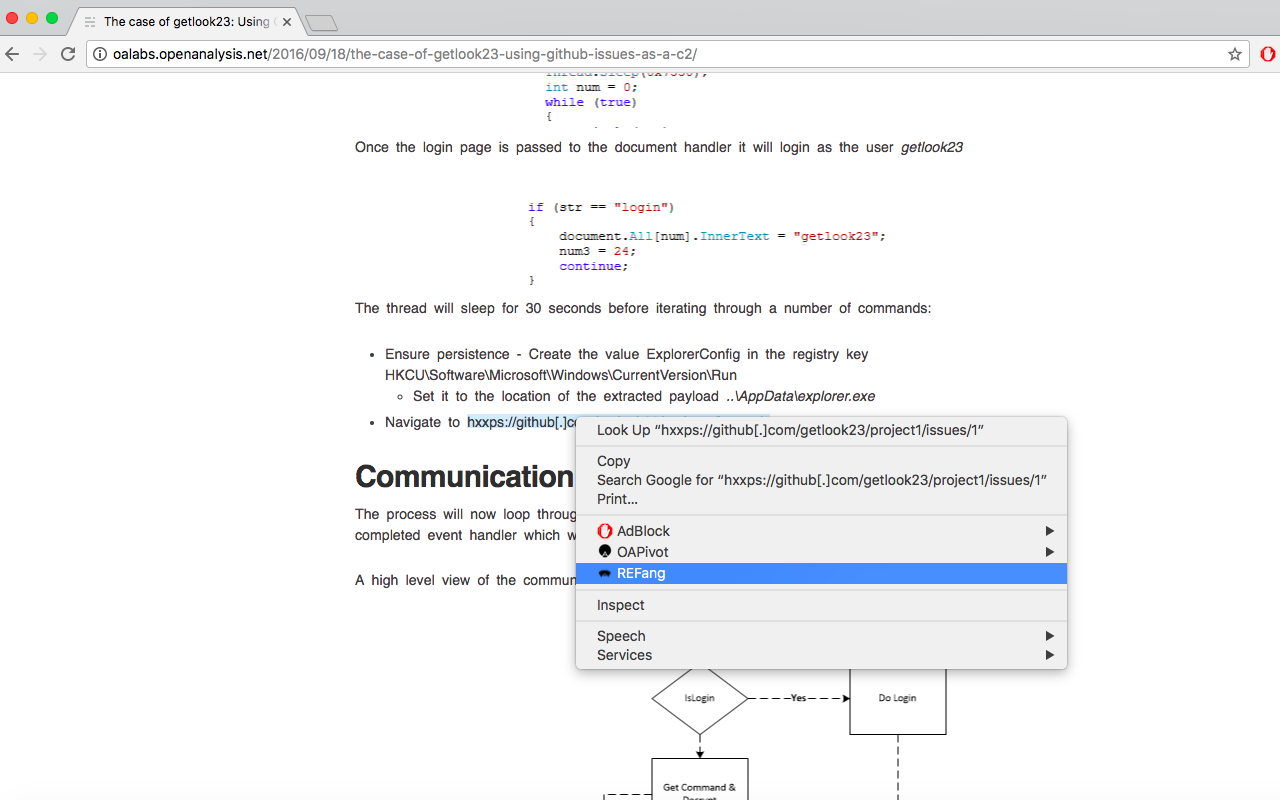The height and width of the screenshot is (800, 1280).
Task: Open a new browser tab
Action: [320, 23]
